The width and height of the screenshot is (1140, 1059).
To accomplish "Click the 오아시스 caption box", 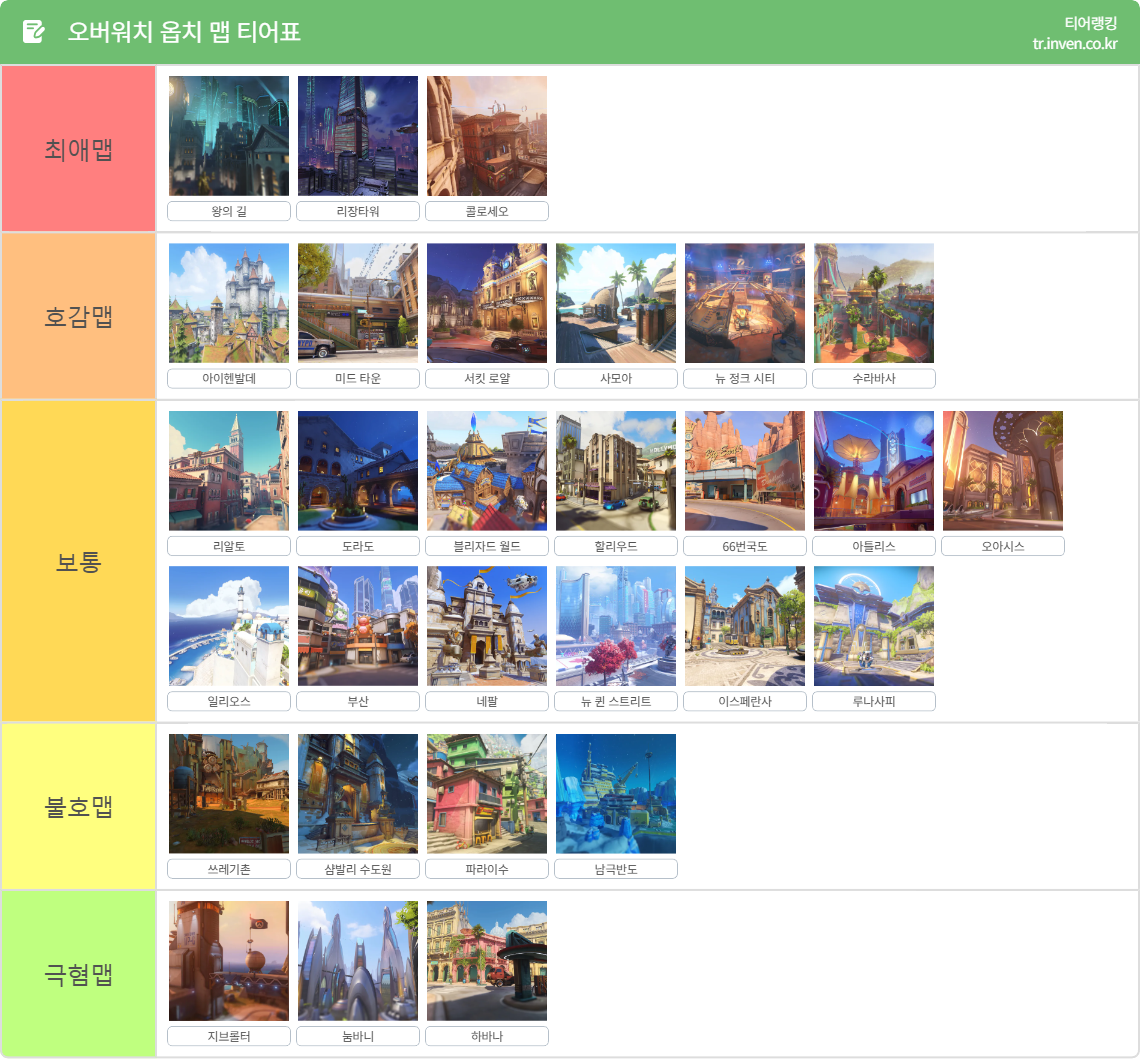I will pyautogui.click(x=1003, y=547).
